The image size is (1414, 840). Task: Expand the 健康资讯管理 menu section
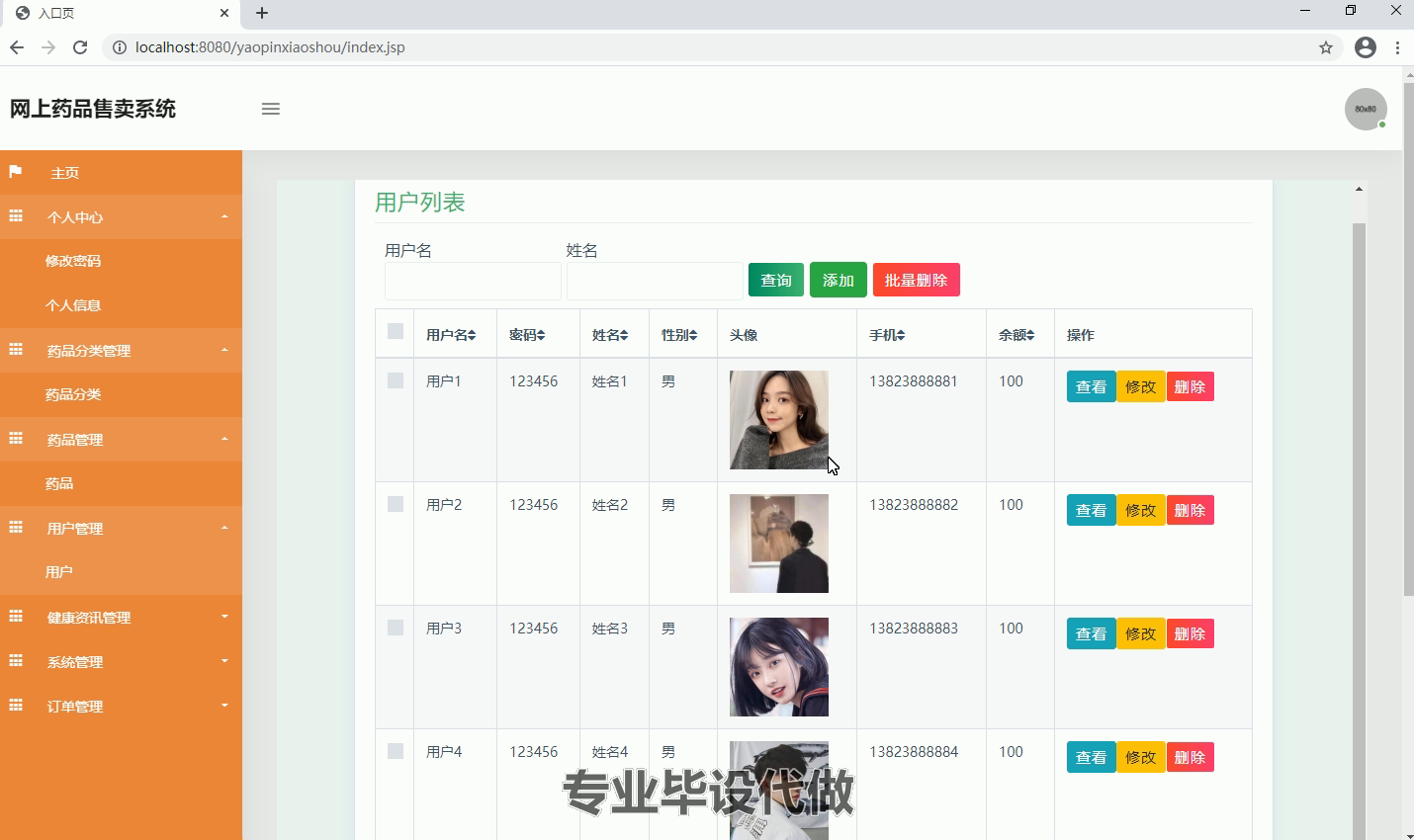(x=121, y=617)
